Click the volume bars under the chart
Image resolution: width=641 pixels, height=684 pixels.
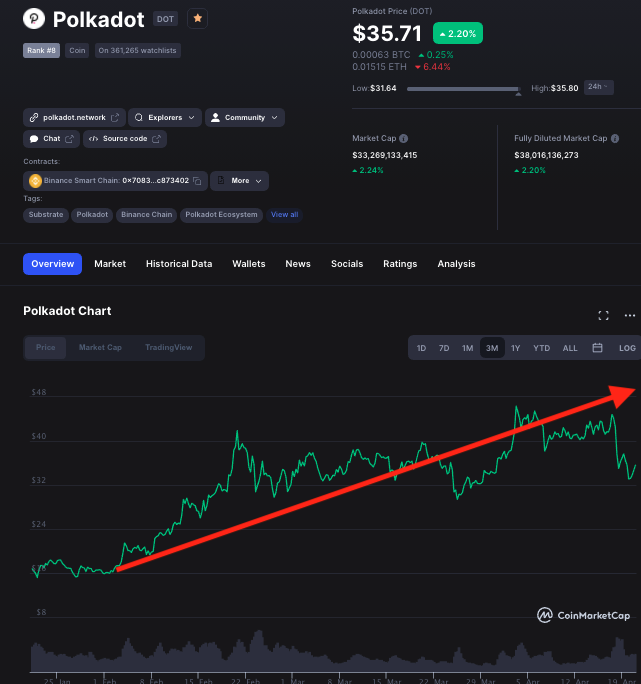[x=333, y=652]
